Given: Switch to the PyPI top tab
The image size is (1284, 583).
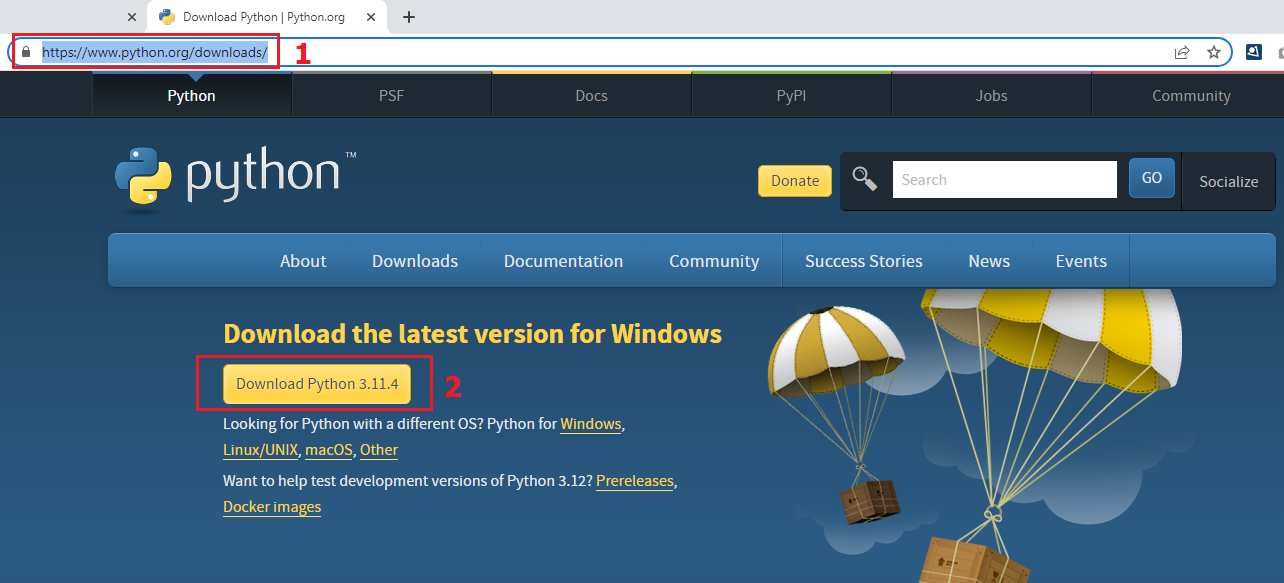Looking at the screenshot, I should (x=791, y=96).
